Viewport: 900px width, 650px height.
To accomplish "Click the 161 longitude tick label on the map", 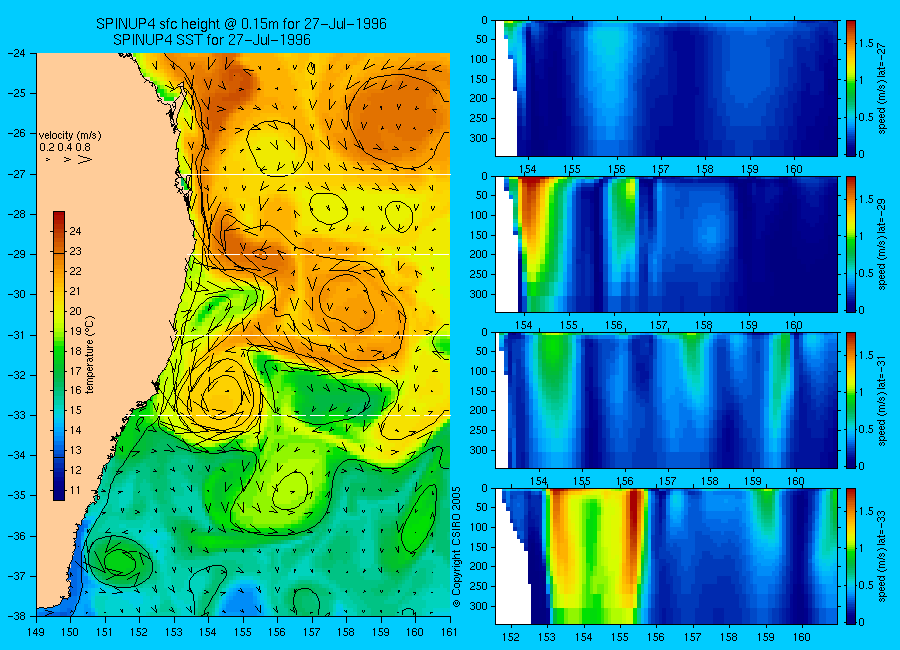I will point(449,632).
